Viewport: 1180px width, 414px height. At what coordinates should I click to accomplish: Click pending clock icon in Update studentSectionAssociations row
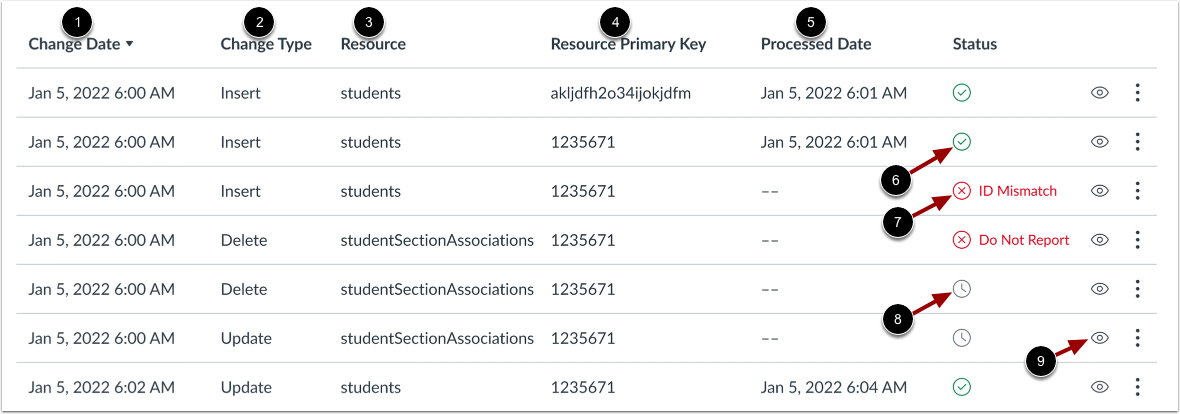coord(961,338)
